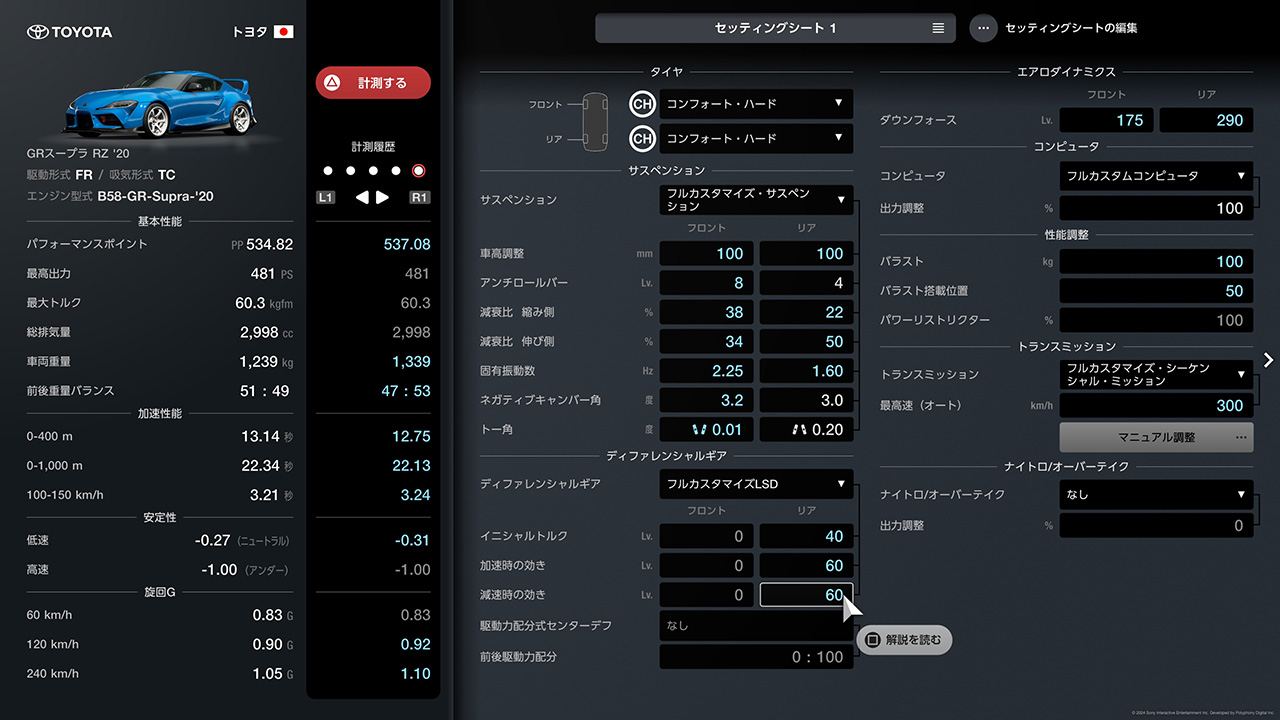
Task: Open トランスミッション type dropdown
Action: pos(1156,375)
